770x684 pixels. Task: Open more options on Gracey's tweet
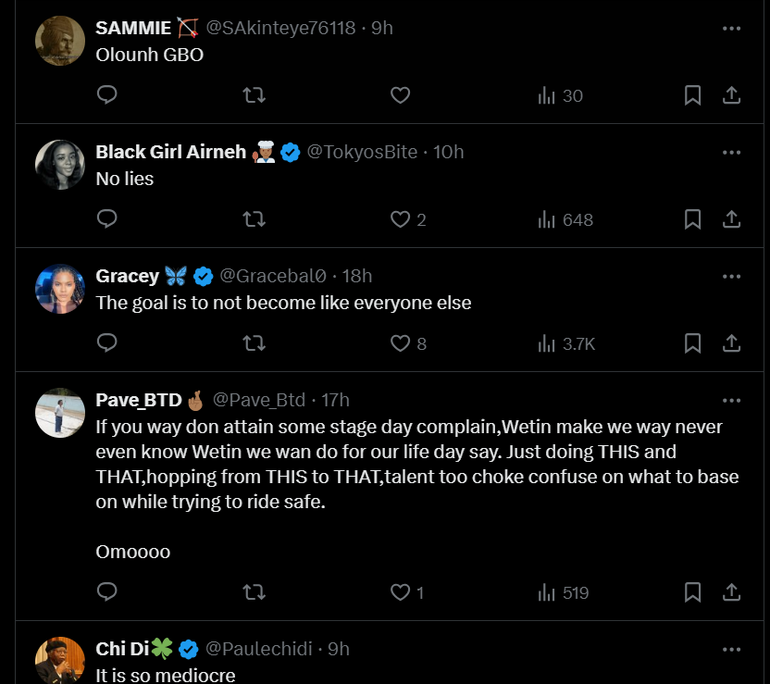click(731, 276)
